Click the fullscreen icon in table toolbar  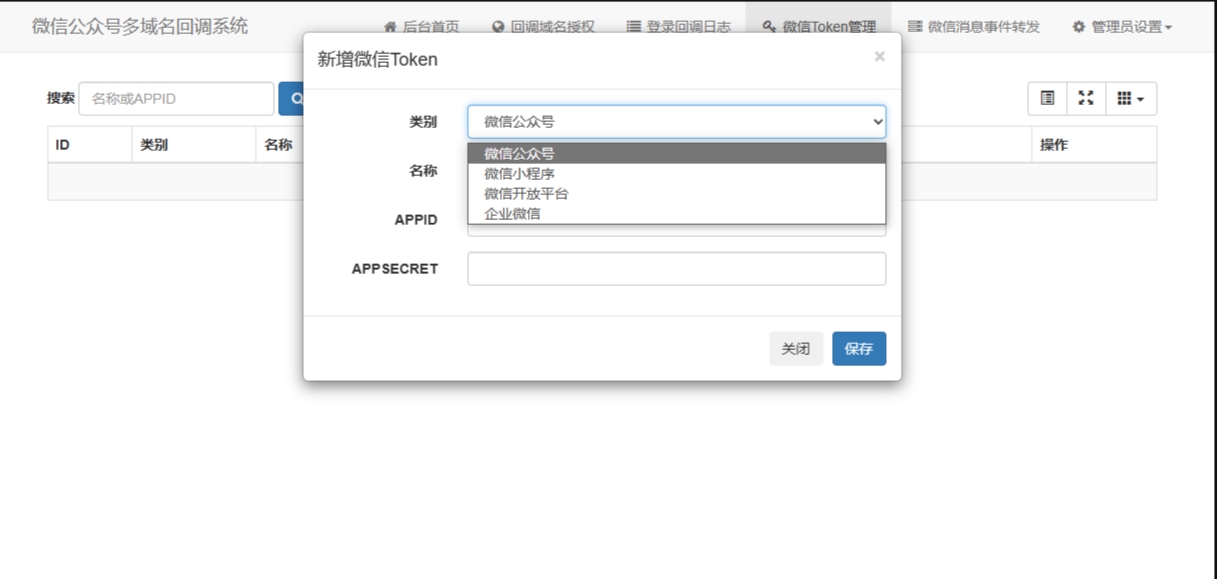(x=1086, y=99)
